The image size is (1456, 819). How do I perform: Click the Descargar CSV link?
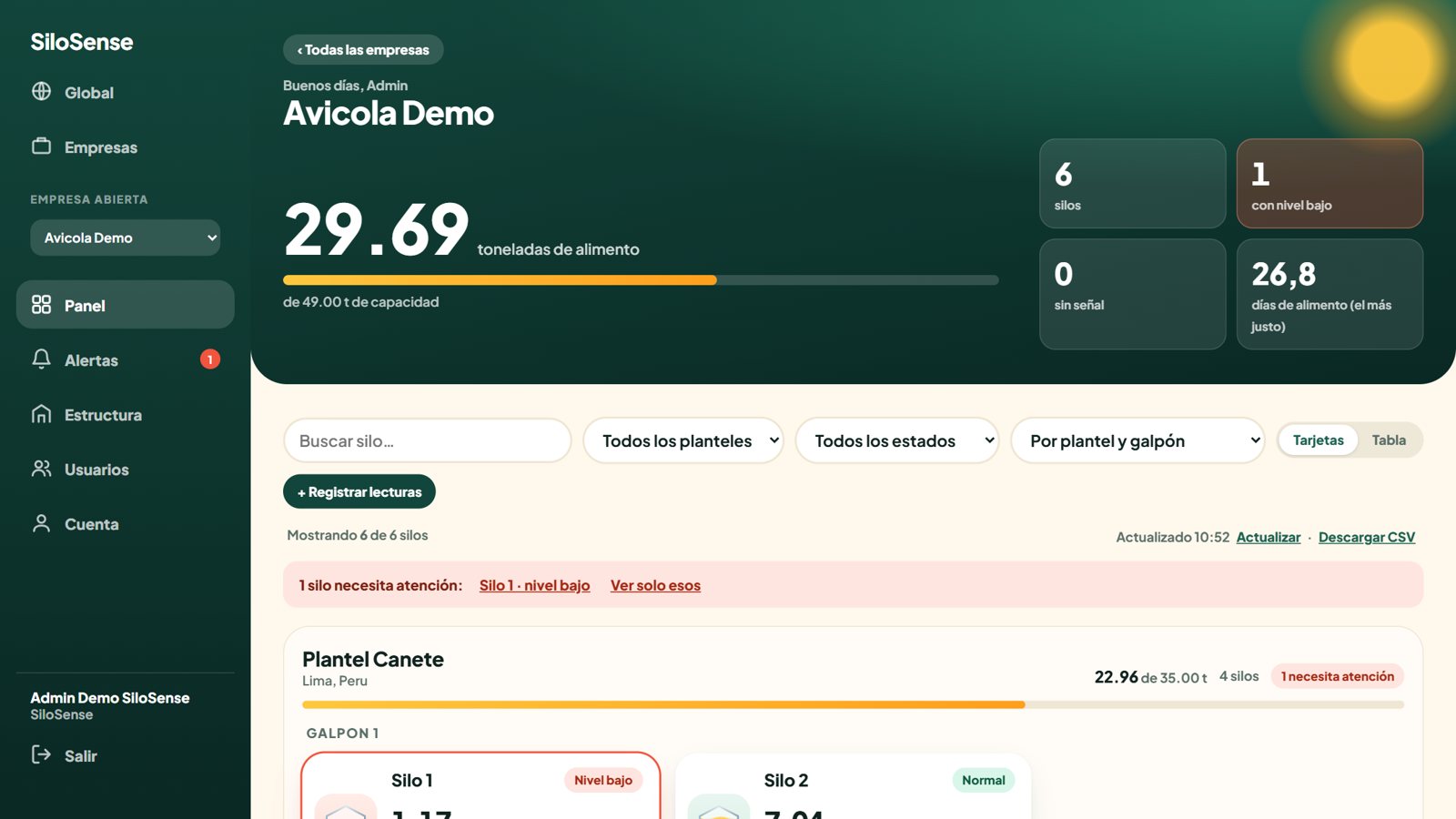click(1367, 537)
